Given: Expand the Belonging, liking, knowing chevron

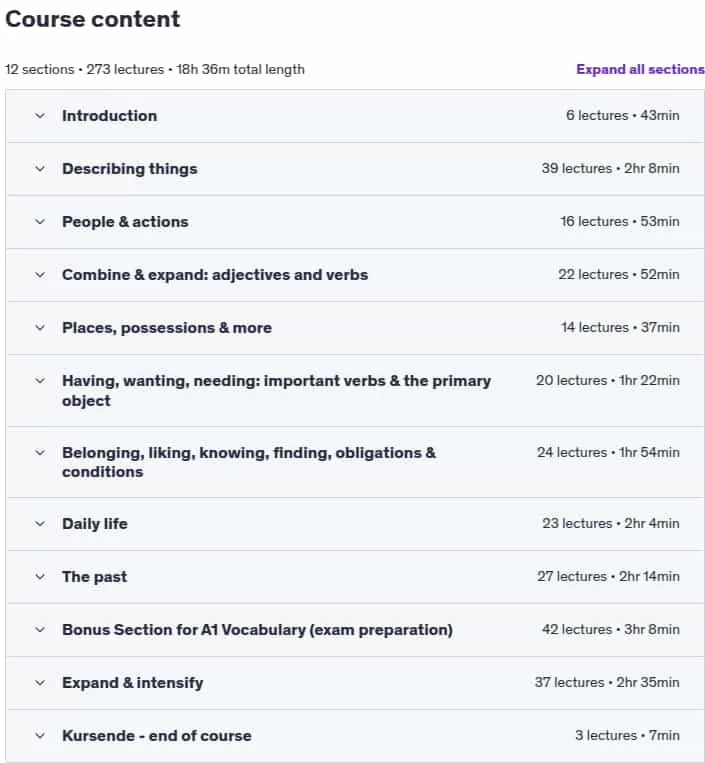Looking at the screenshot, I should tap(40, 453).
